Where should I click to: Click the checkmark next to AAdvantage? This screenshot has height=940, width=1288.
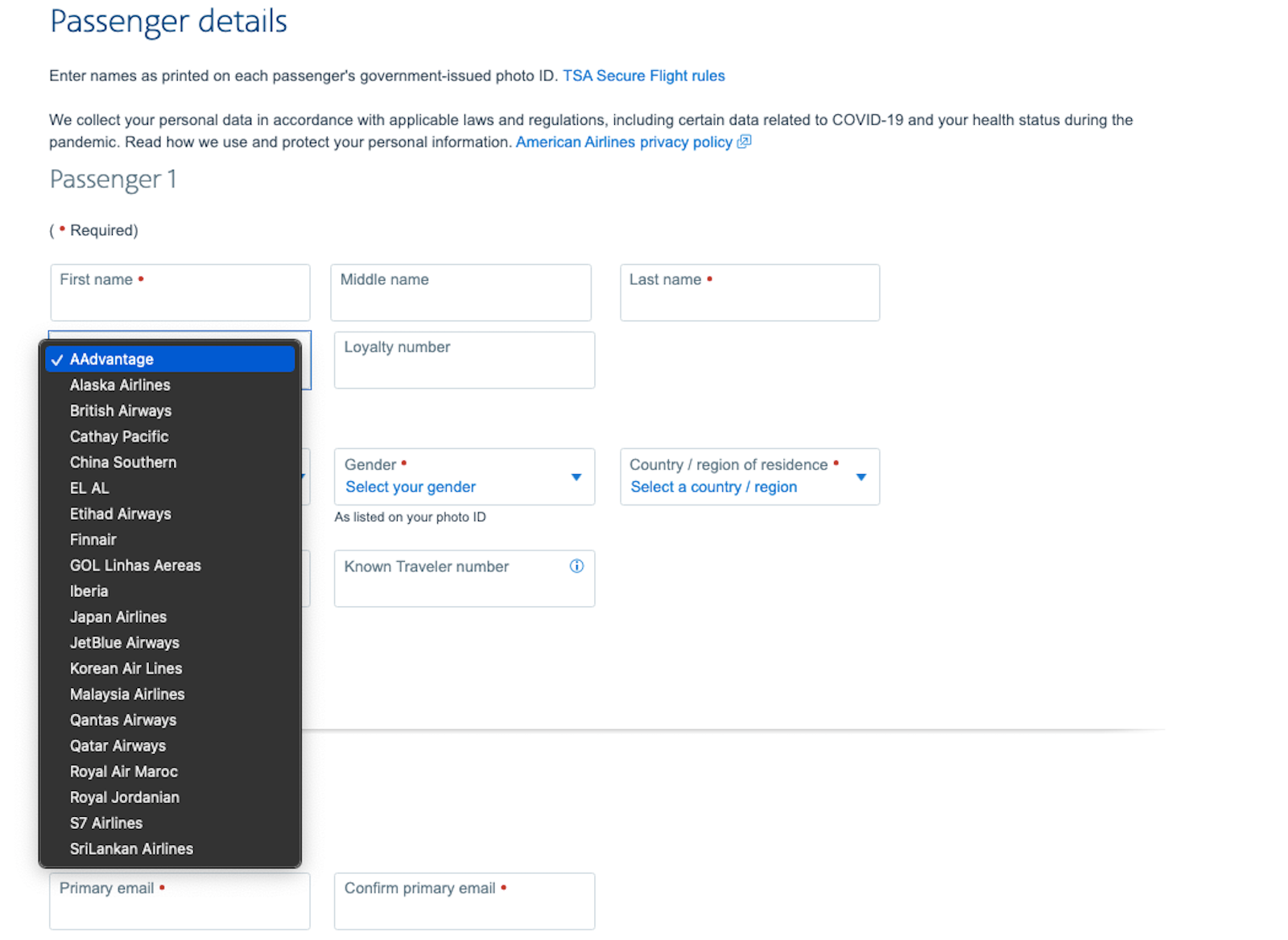coord(56,360)
